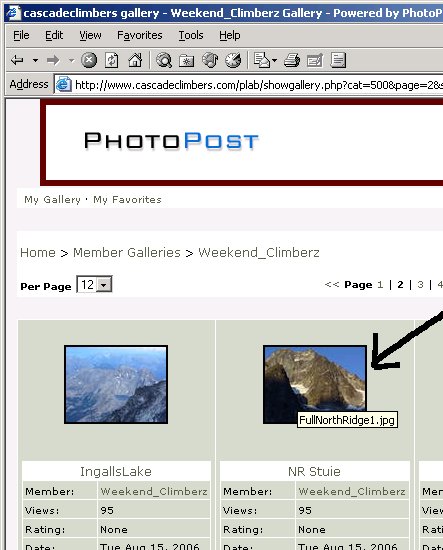Click the NR Stuie photo title

click(314, 471)
